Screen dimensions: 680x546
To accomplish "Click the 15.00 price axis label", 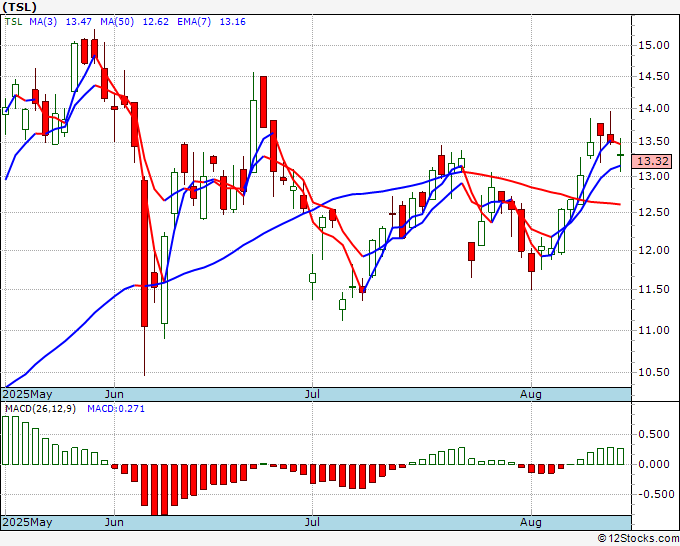I will [654, 45].
